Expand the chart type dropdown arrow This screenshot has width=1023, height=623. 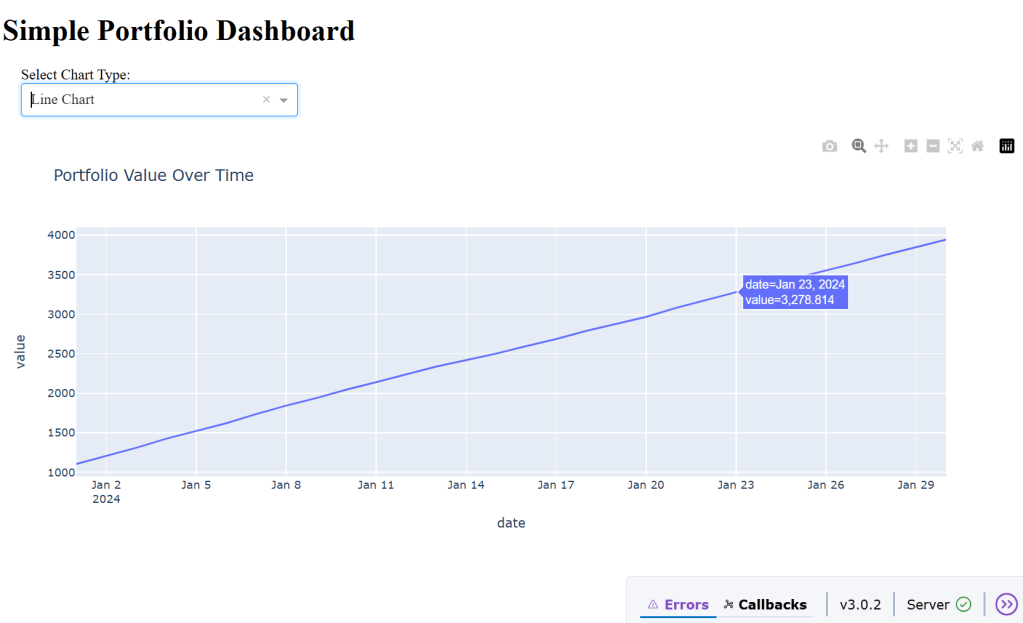pyautogui.click(x=284, y=100)
